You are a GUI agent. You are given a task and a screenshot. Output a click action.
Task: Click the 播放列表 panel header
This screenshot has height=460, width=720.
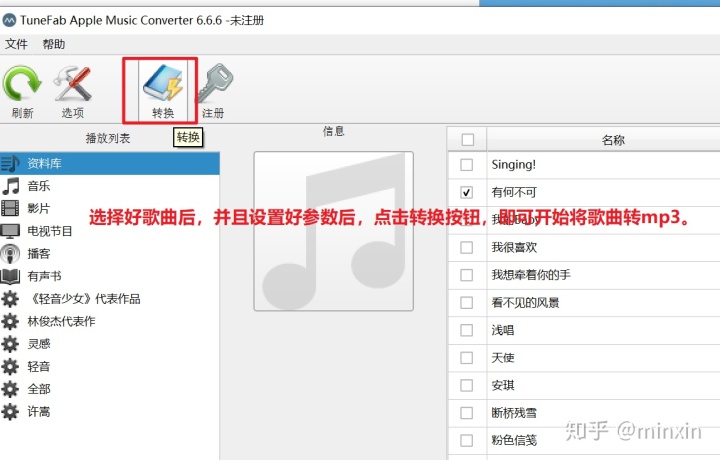108,138
